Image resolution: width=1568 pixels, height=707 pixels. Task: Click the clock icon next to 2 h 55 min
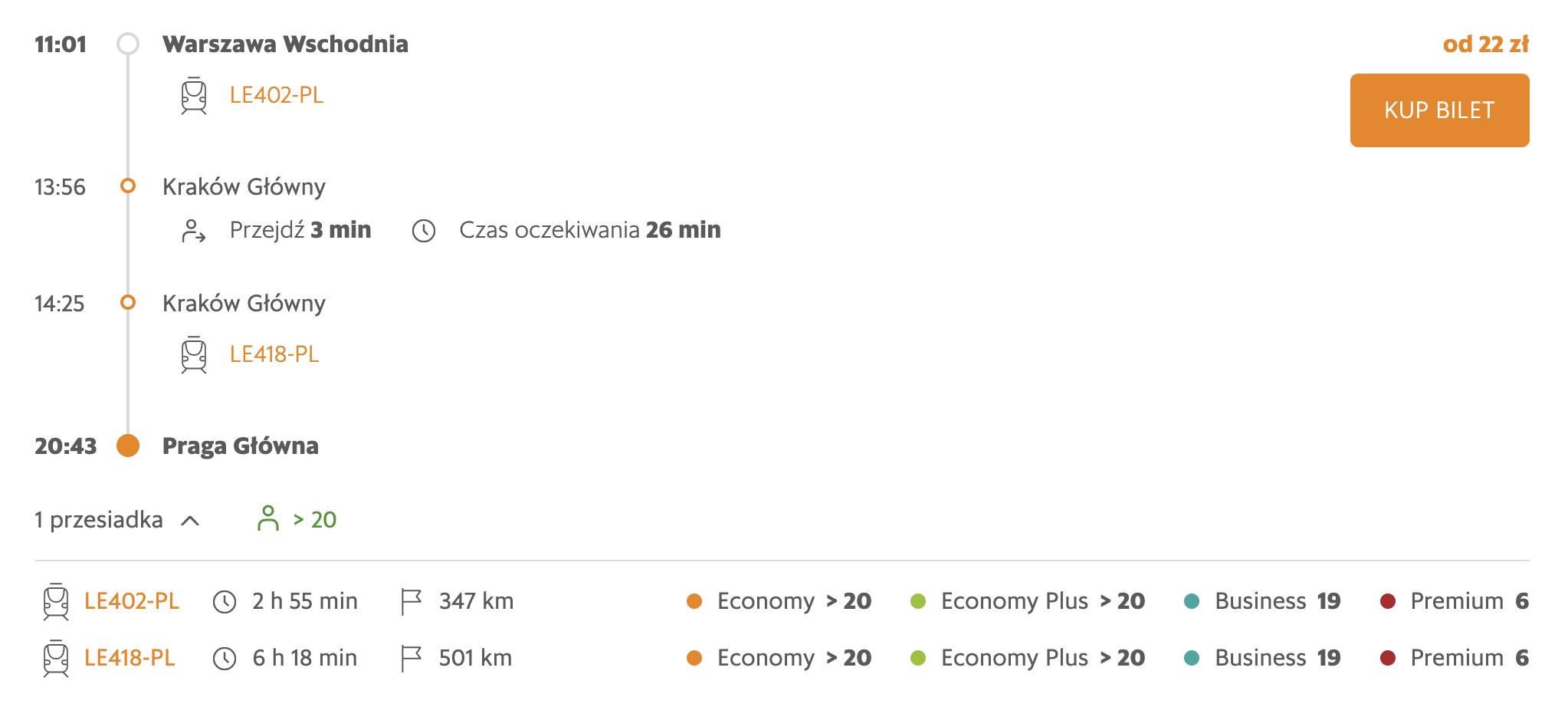pyautogui.click(x=225, y=602)
